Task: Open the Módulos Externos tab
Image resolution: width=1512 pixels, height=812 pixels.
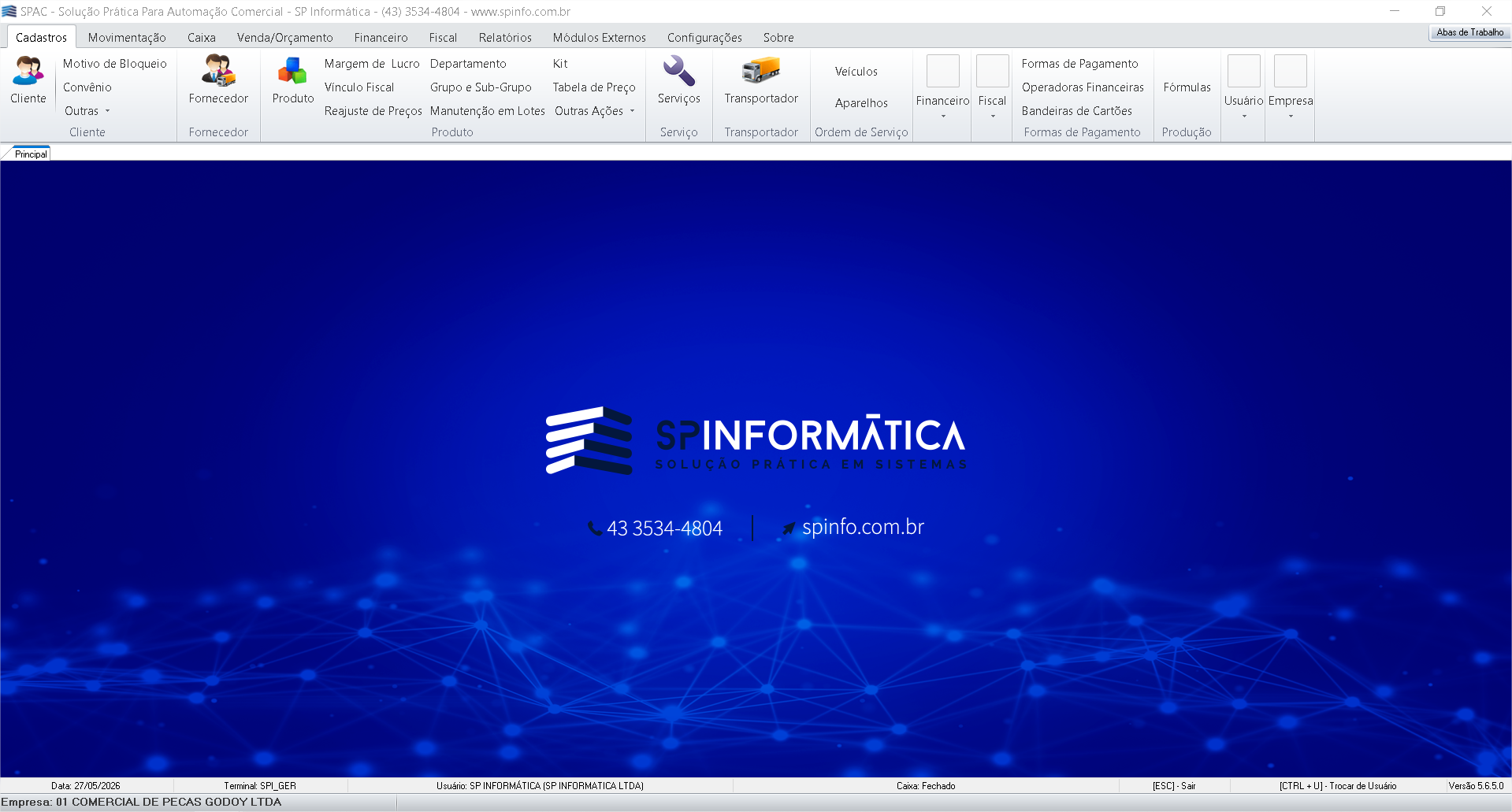Action: (x=599, y=37)
